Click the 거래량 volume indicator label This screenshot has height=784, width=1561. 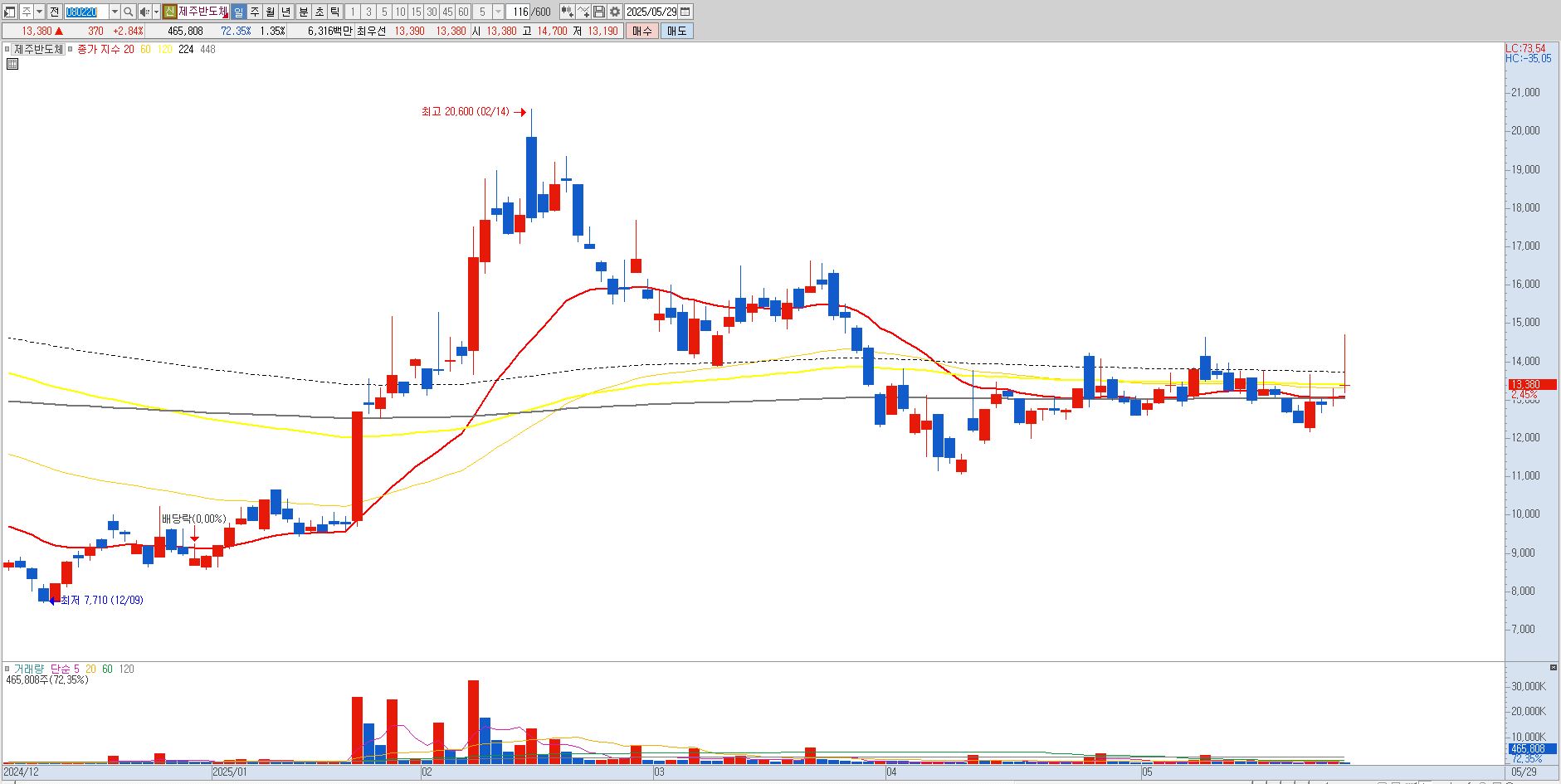[x=29, y=669]
